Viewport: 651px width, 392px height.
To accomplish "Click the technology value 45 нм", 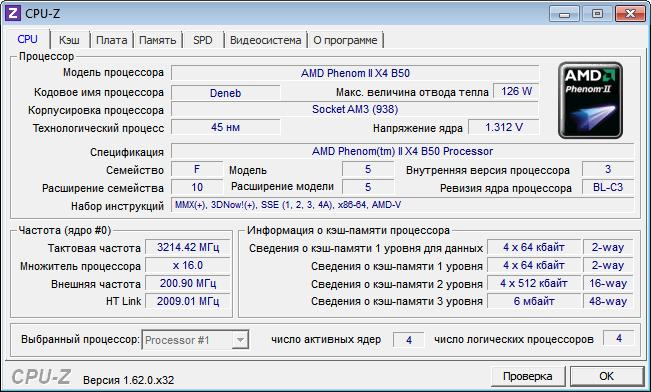I will pyautogui.click(x=225, y=127).
